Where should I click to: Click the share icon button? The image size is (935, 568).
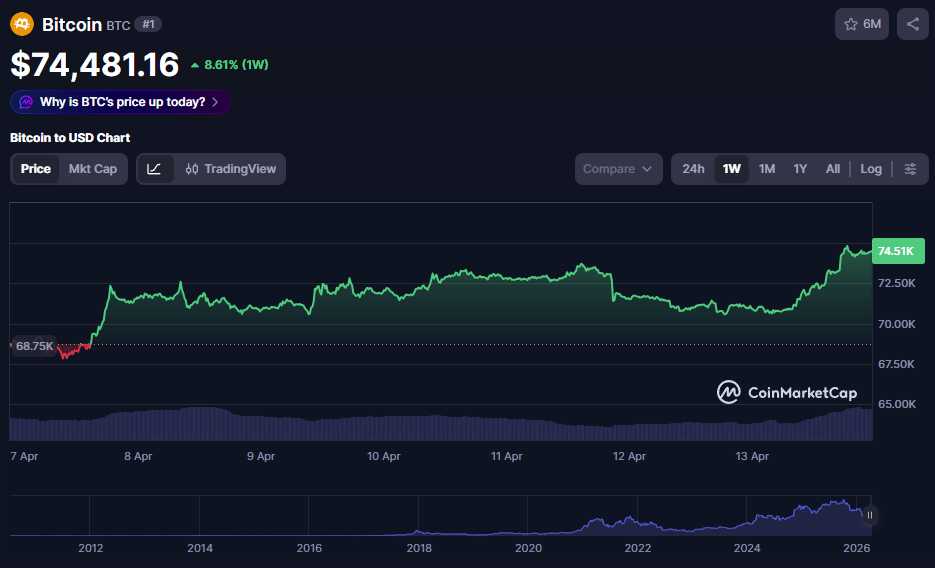pos(913,24)
